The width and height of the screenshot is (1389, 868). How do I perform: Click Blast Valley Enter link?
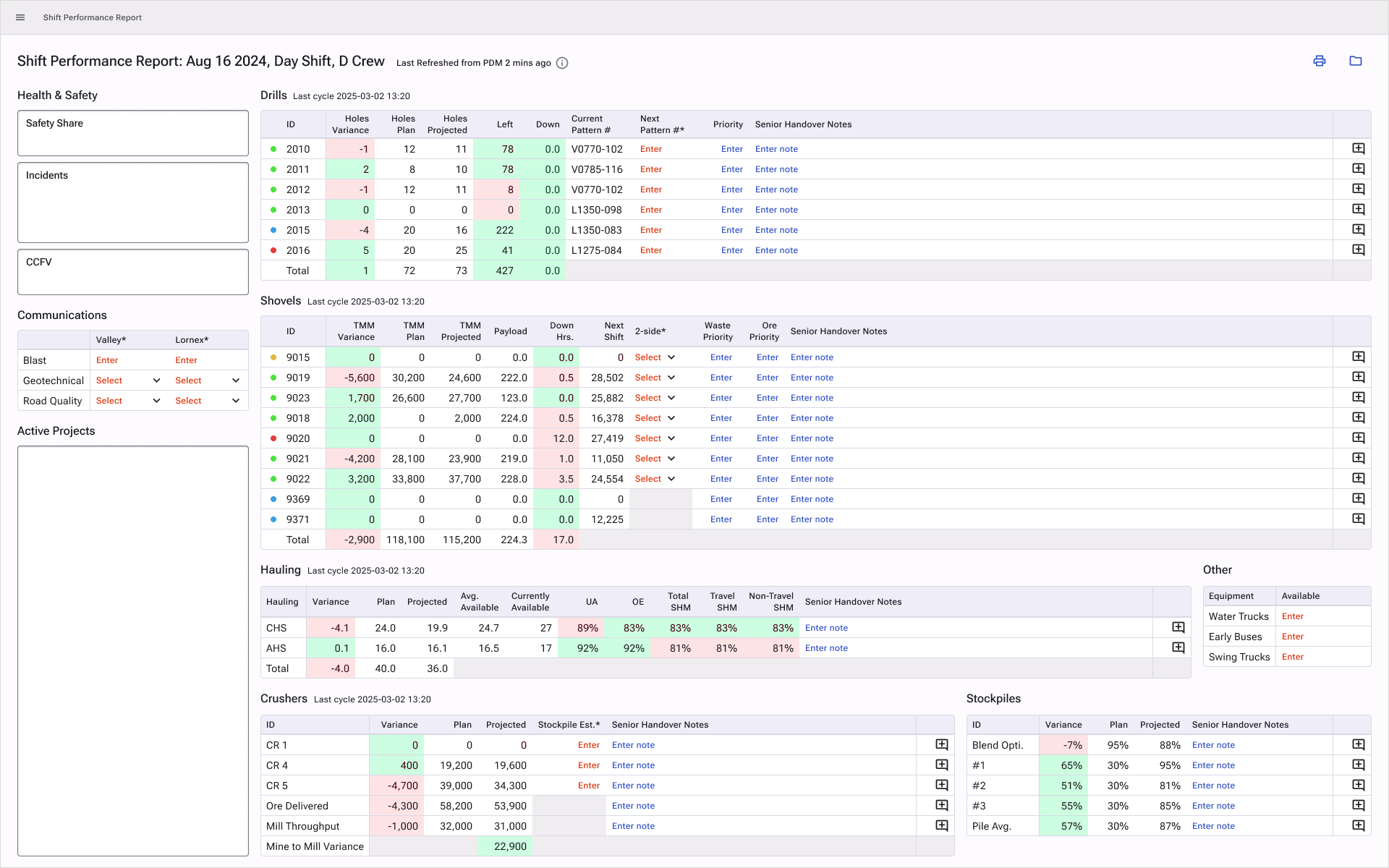tap(107, 360)
